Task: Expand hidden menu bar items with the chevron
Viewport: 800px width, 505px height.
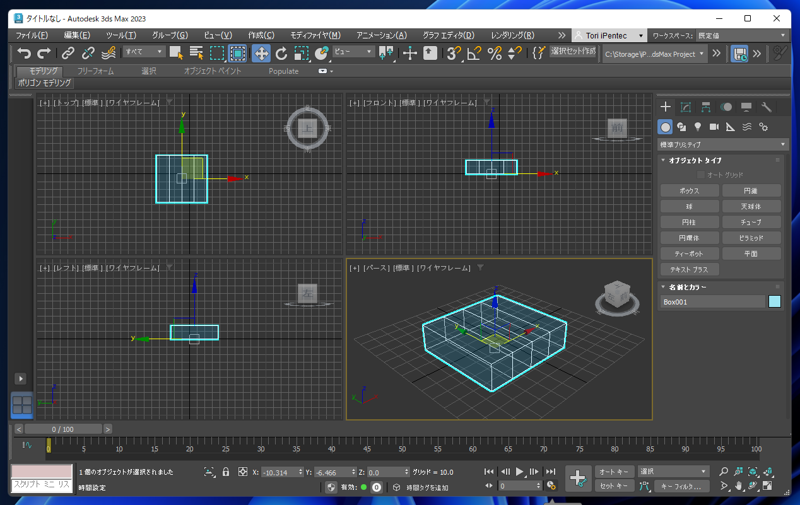Action: coord(561,35)
